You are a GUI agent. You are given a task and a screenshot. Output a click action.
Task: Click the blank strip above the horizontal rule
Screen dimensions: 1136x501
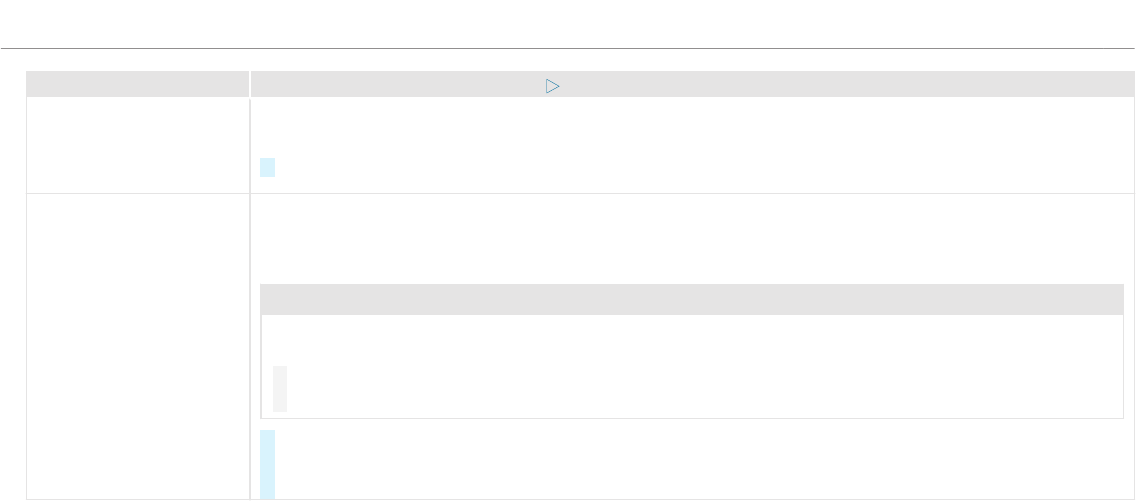pos(568,23)
